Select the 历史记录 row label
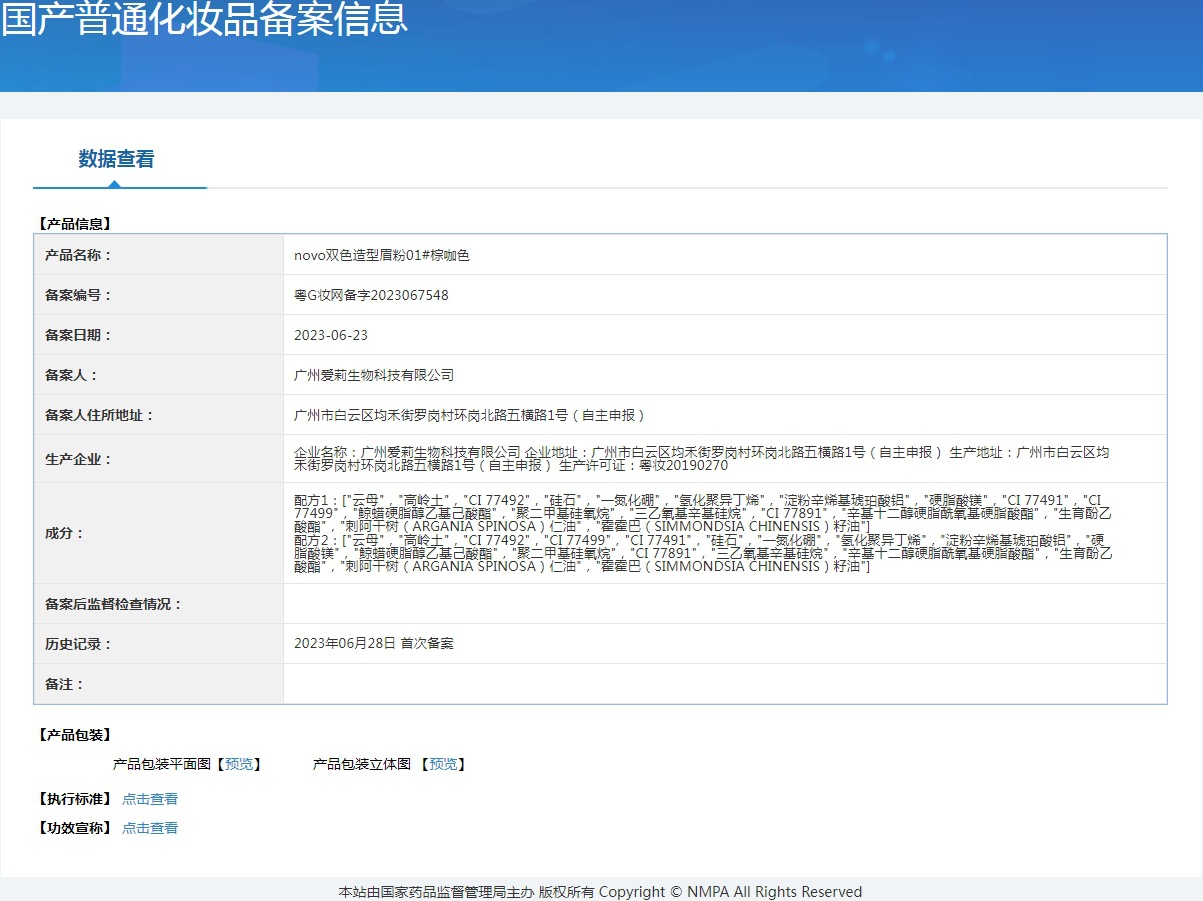This screenshot has width=1203, height=901. [79, 644]
